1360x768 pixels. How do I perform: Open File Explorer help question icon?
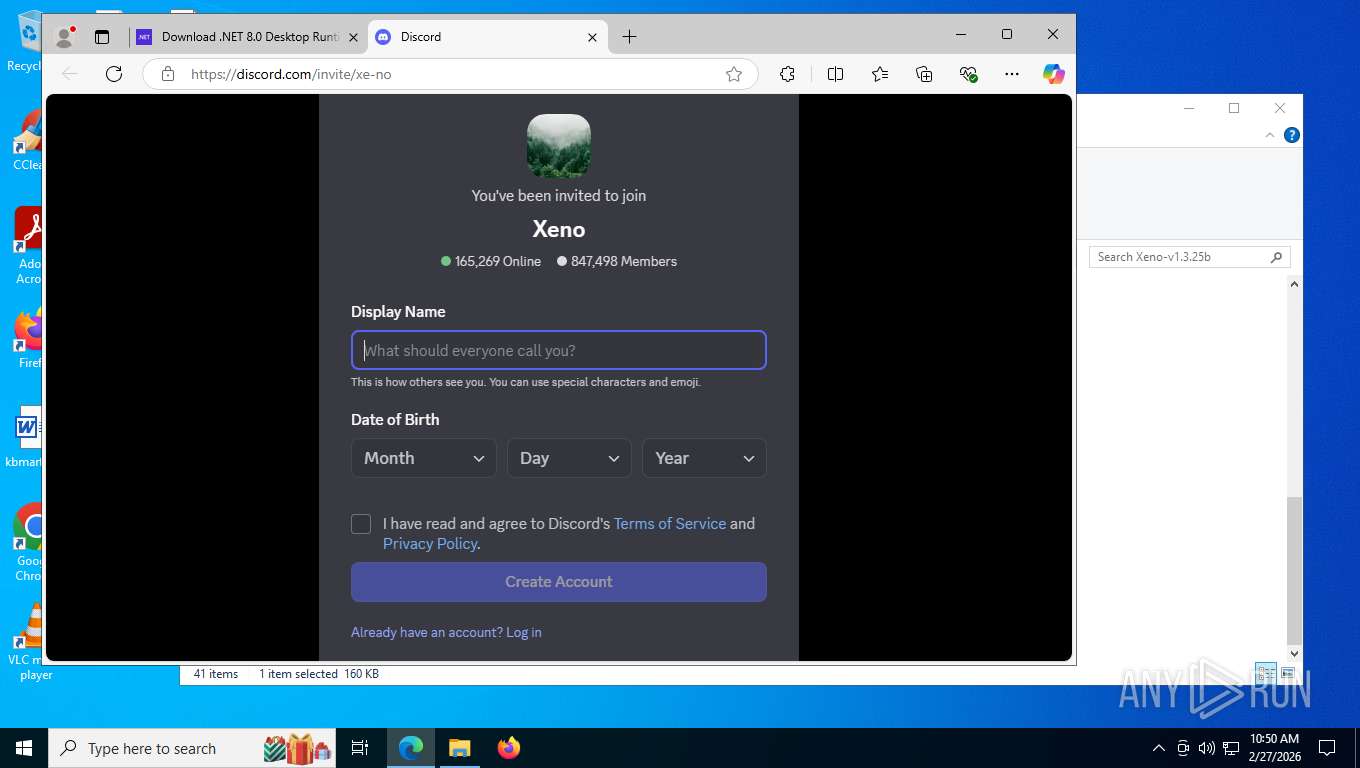point(1292,135)
